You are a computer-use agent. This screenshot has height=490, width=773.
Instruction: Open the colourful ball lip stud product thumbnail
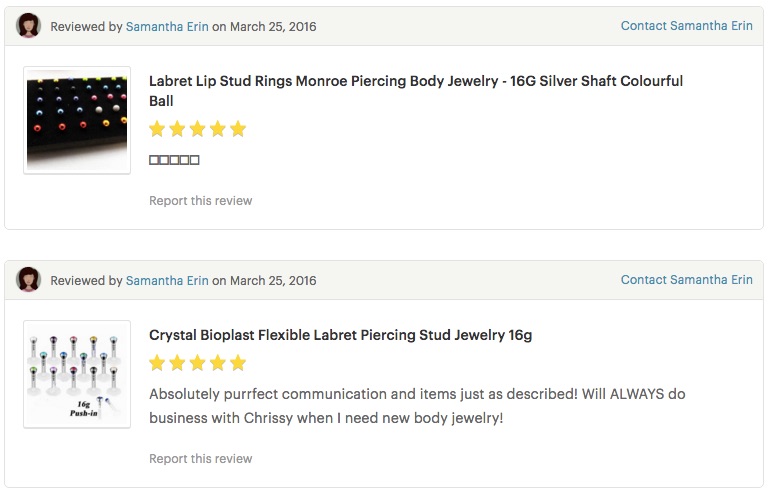77,120
